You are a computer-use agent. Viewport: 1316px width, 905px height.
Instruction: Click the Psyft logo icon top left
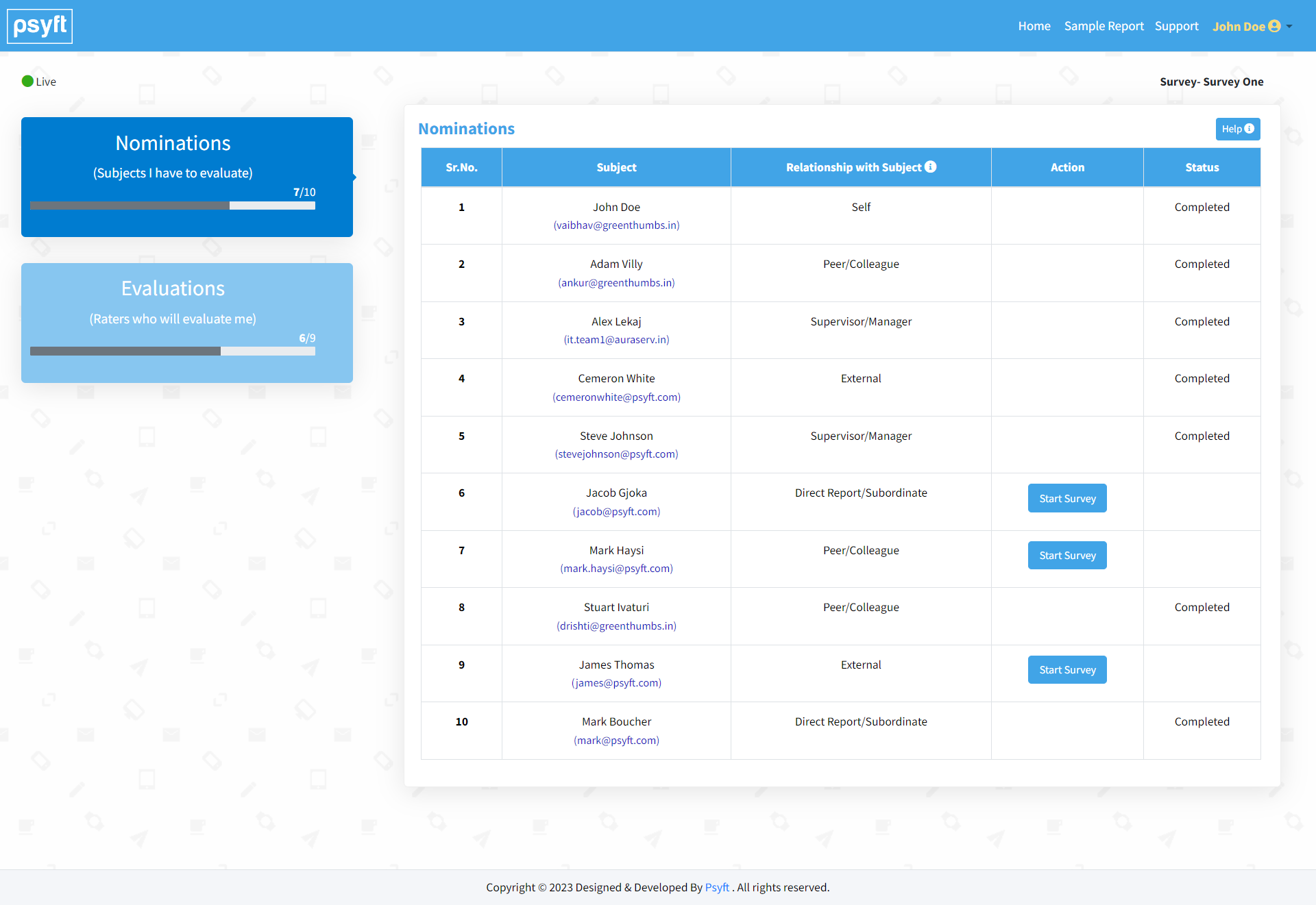[40, 26]
